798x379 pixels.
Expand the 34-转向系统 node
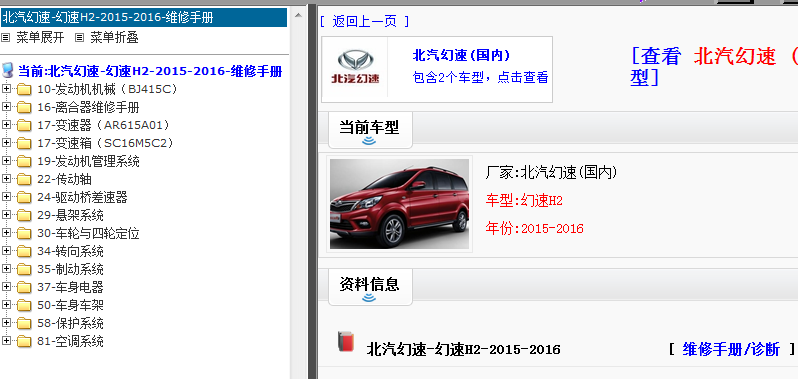[x=6, y=251]
